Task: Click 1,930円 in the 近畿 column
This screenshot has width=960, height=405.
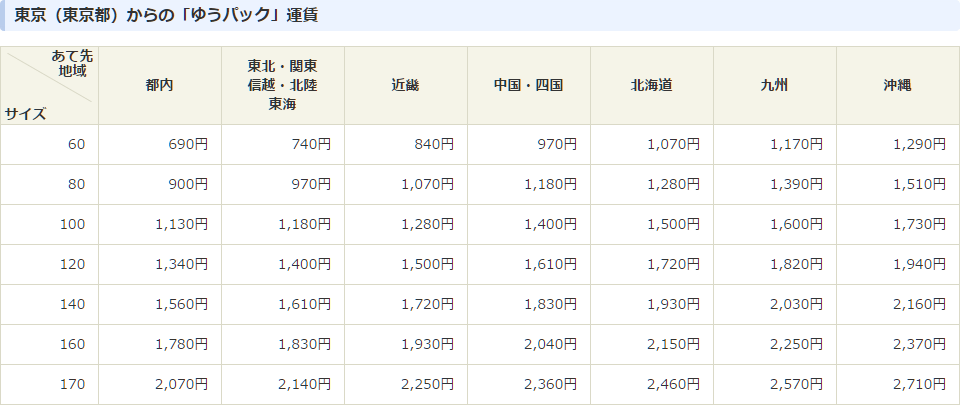Action: coord(427,344)
